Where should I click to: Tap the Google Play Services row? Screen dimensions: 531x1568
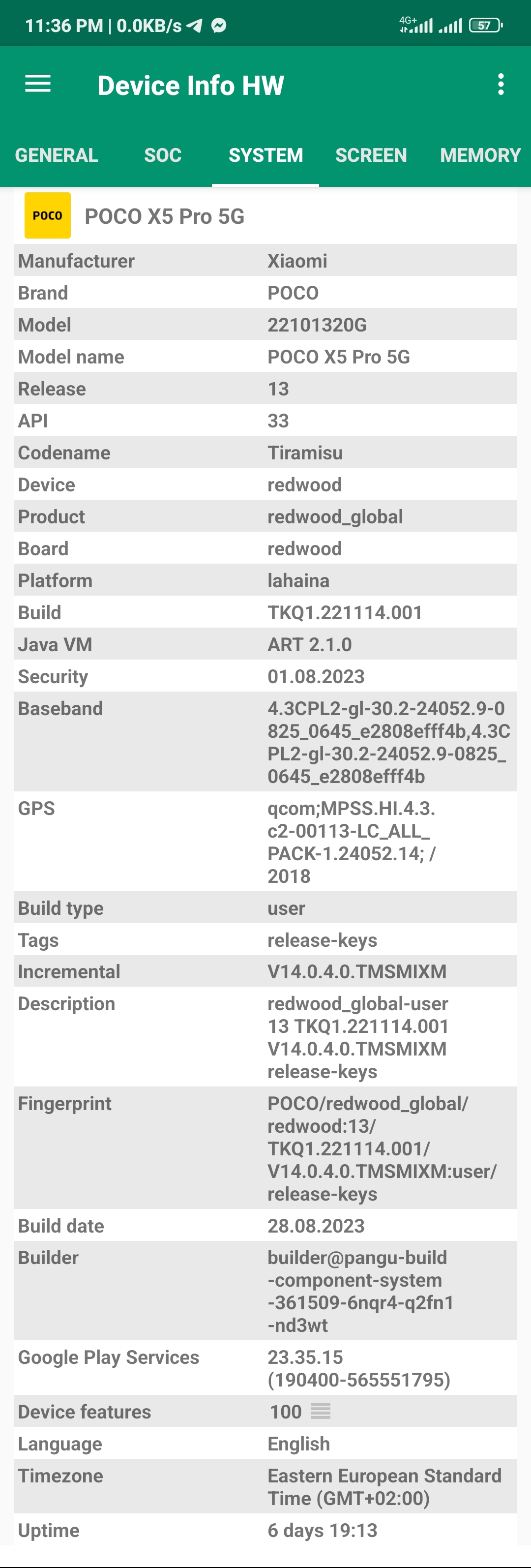pos(265,1368)
